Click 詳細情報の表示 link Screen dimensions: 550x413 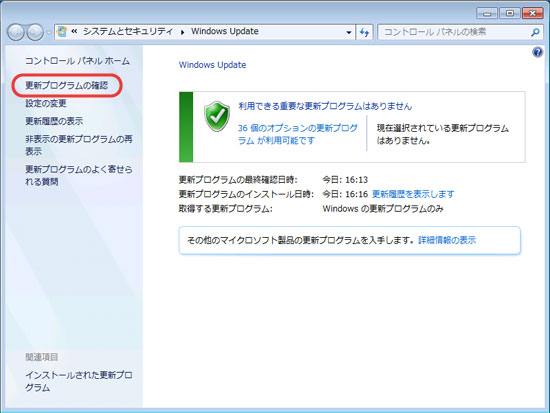click(447, 240)
